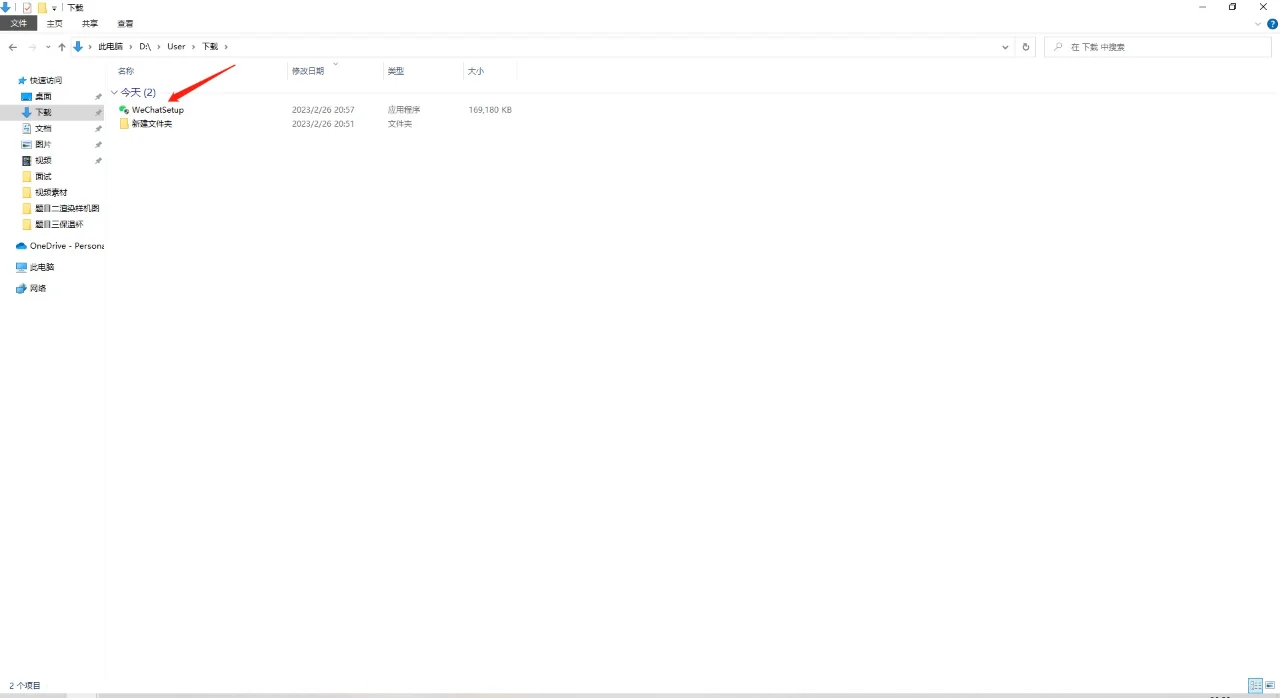The width and height of the screenshot is (1280, 698).
Task: Click the New Folder icon in title bar
Action: [42, 7]
